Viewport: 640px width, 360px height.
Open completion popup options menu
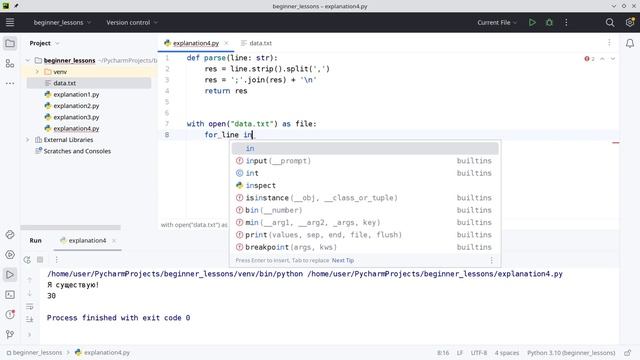point(491,260)
